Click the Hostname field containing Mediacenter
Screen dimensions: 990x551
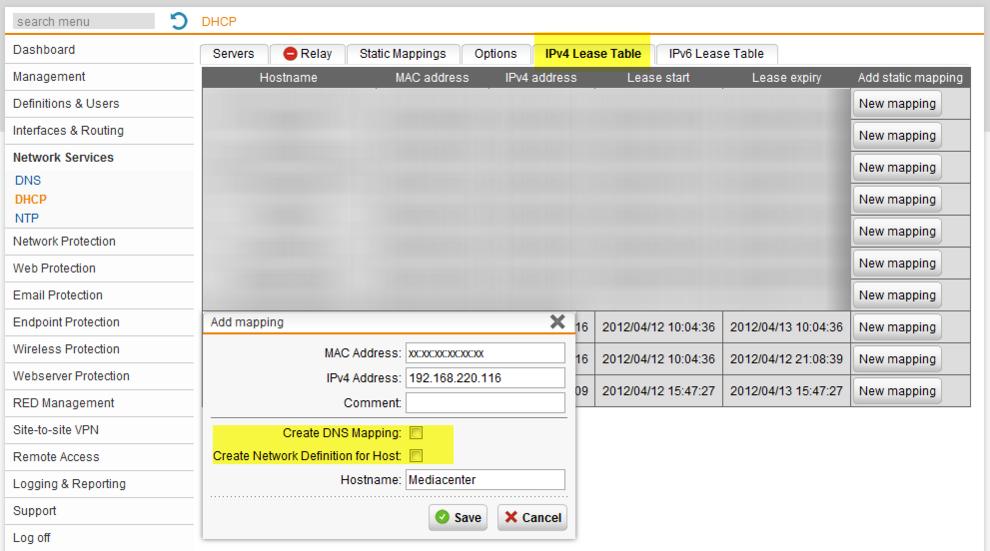coord(485,480)
